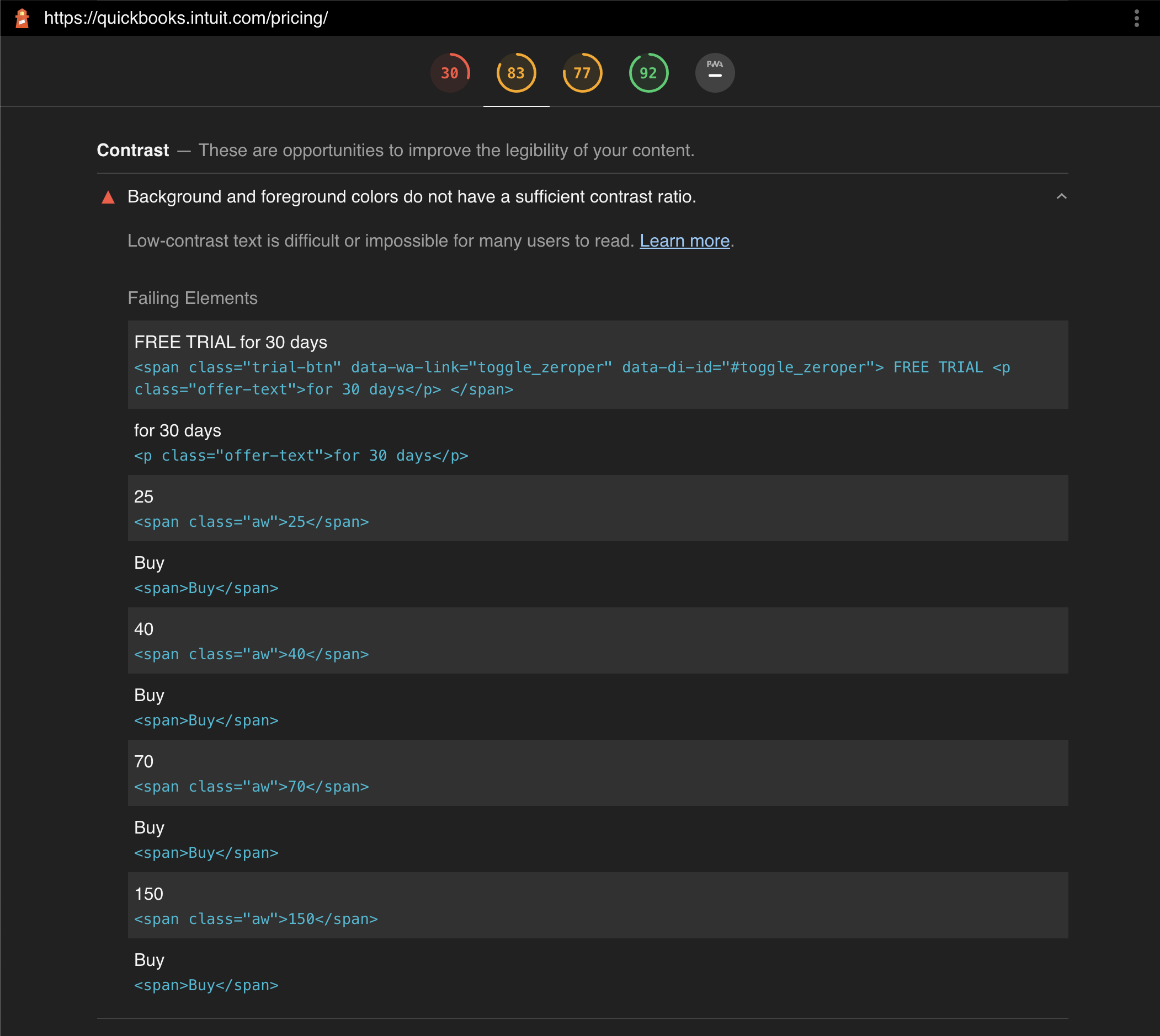
Task: Collapse the contrast audit chevron
Action: point(1061,196)
